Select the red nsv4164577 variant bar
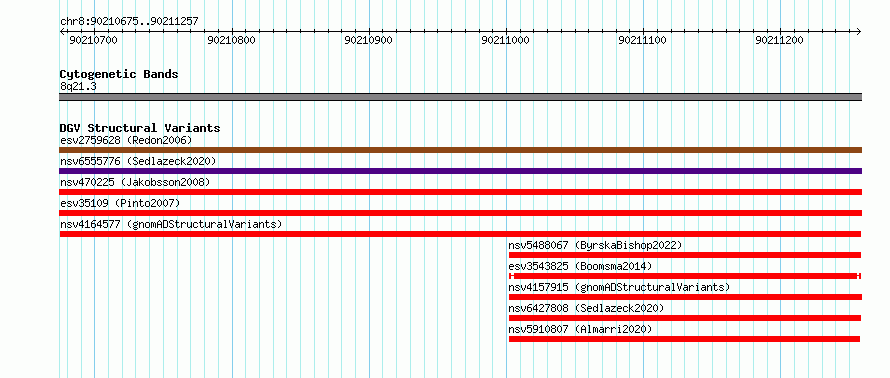The height and width of the screenshot is (378, 890). (x=460, y=234)
